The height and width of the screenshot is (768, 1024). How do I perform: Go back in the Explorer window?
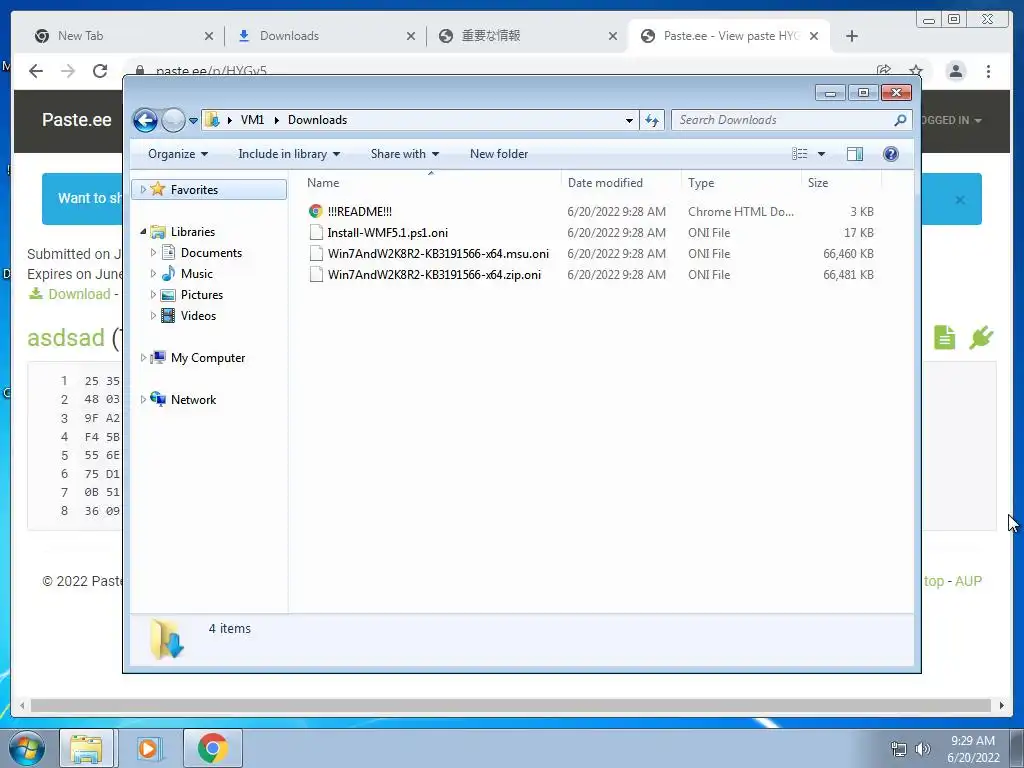coord(145,120)
